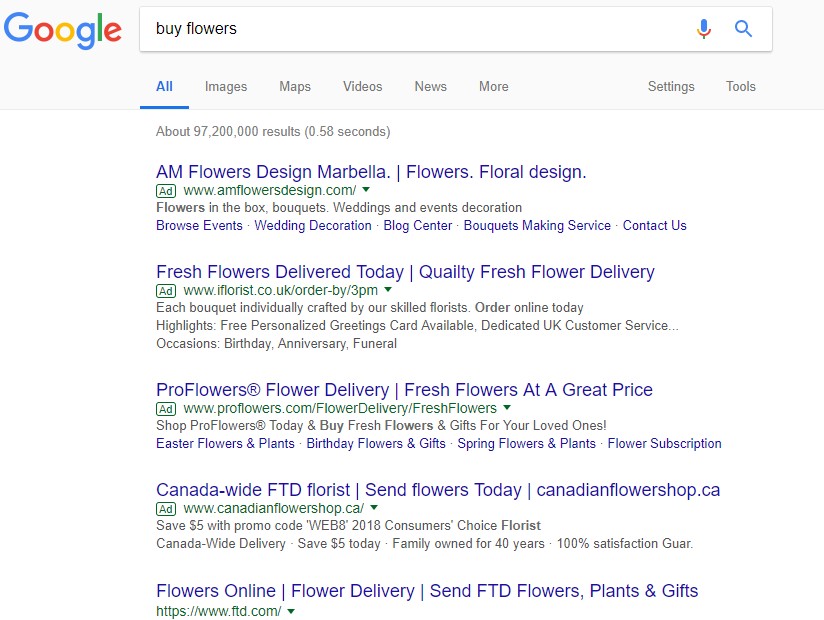Viewport: 824px width, 620px height.
Task: Click the Ad badge next to amflowersdesign.com
Action: pos(166,191)
